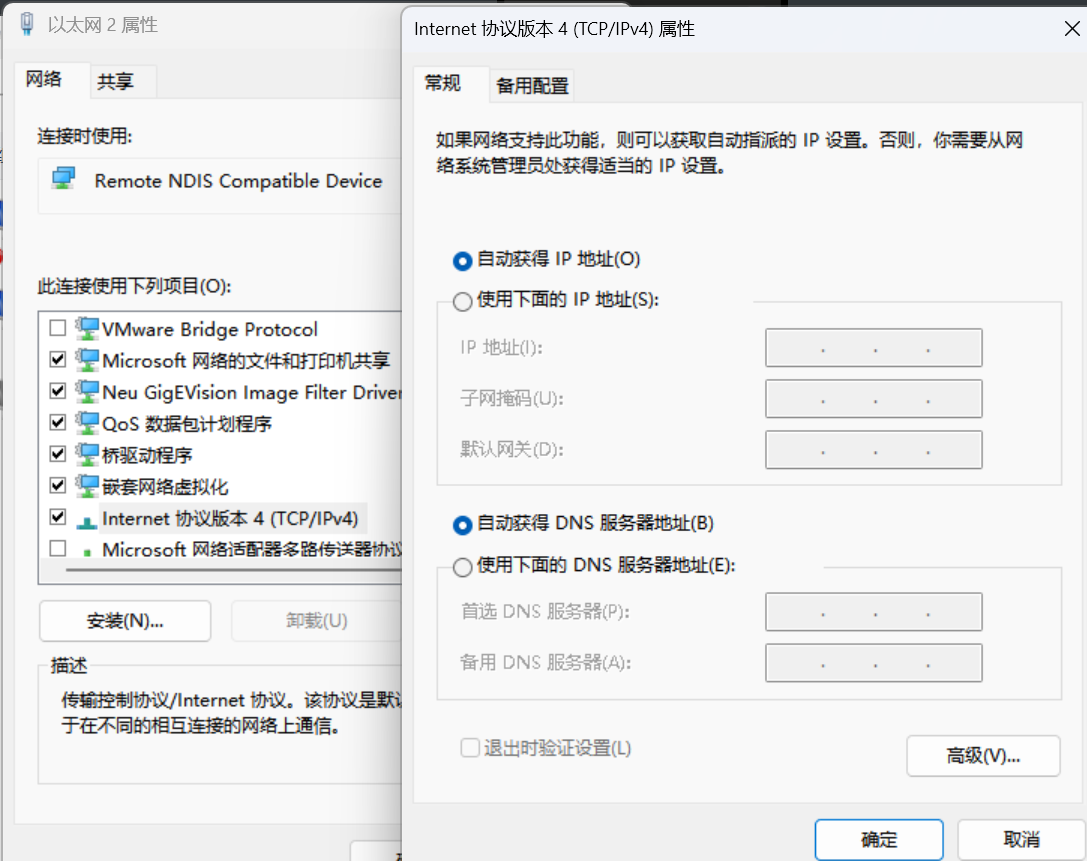
Task: Click the 备用 DNS 服务器 input field
Action: (873, 663)
